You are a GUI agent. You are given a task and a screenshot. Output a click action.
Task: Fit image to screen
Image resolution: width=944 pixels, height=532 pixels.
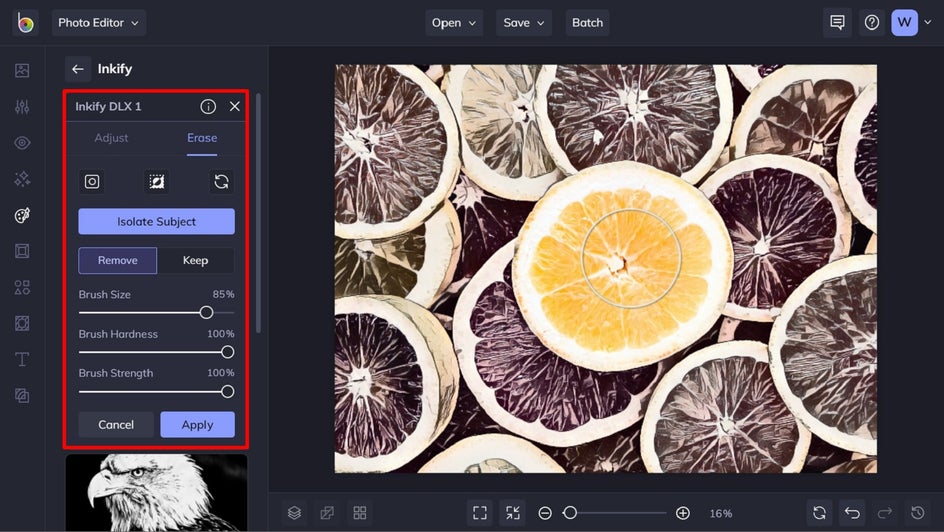point(480,513)
